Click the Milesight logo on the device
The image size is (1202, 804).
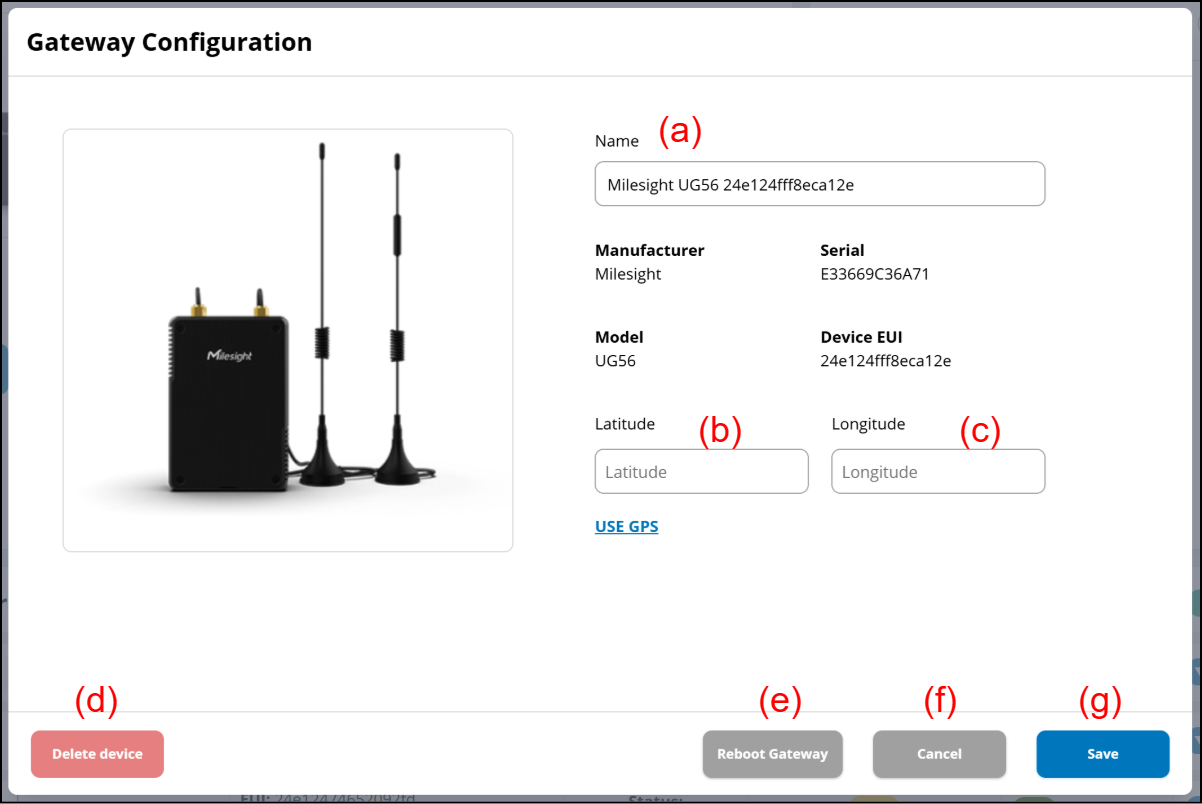point(229,356)
